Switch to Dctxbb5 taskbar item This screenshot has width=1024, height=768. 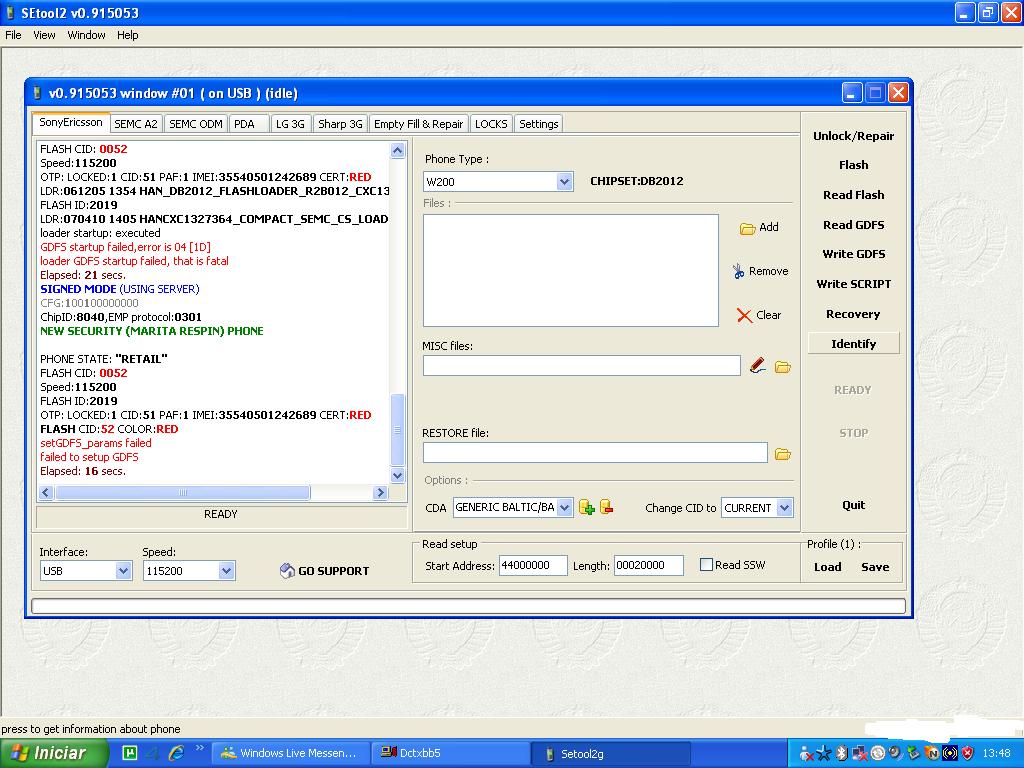click(451, 753)
